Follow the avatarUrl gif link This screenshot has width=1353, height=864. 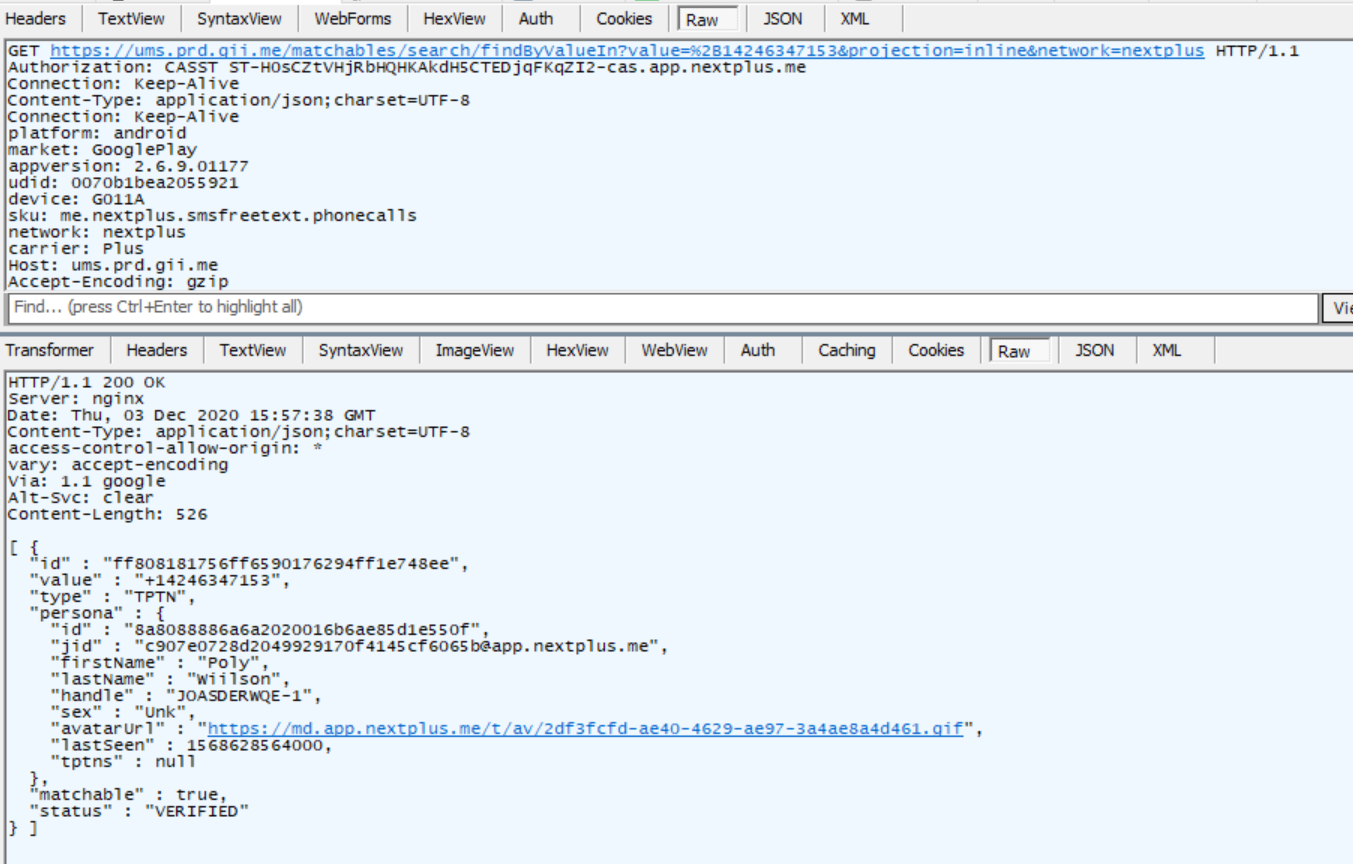click(x=585, y=729)
